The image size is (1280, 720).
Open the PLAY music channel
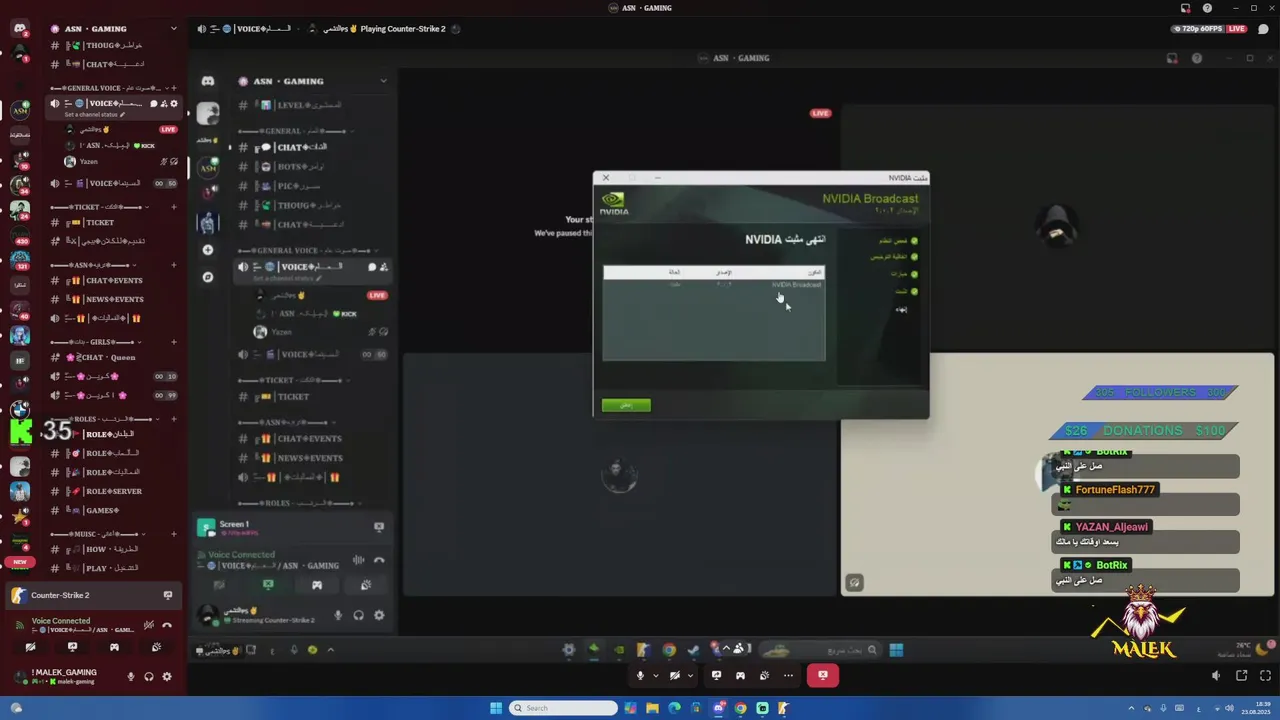tap(113, 568)
